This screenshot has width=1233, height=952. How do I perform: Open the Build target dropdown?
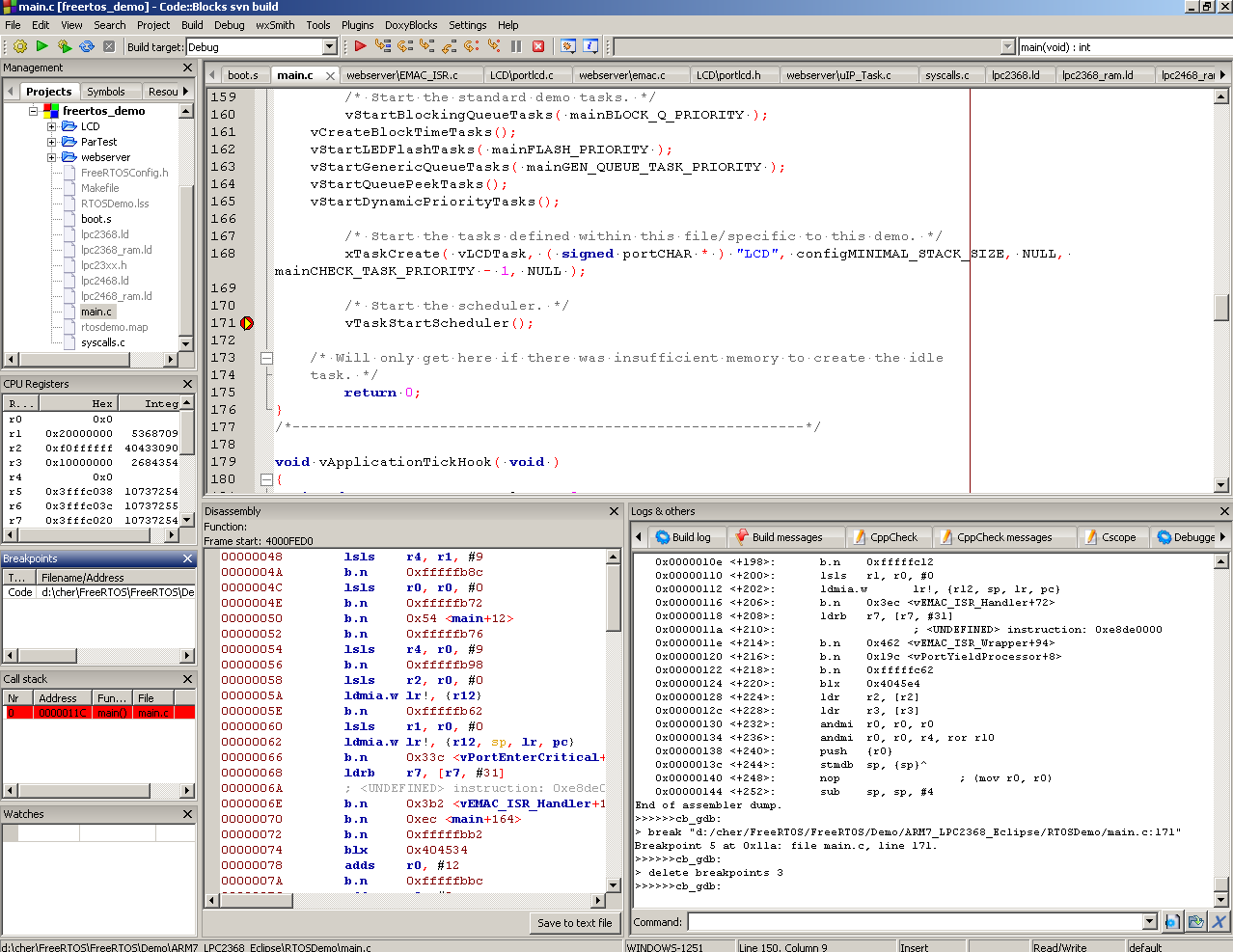click(x=329, y=47)
